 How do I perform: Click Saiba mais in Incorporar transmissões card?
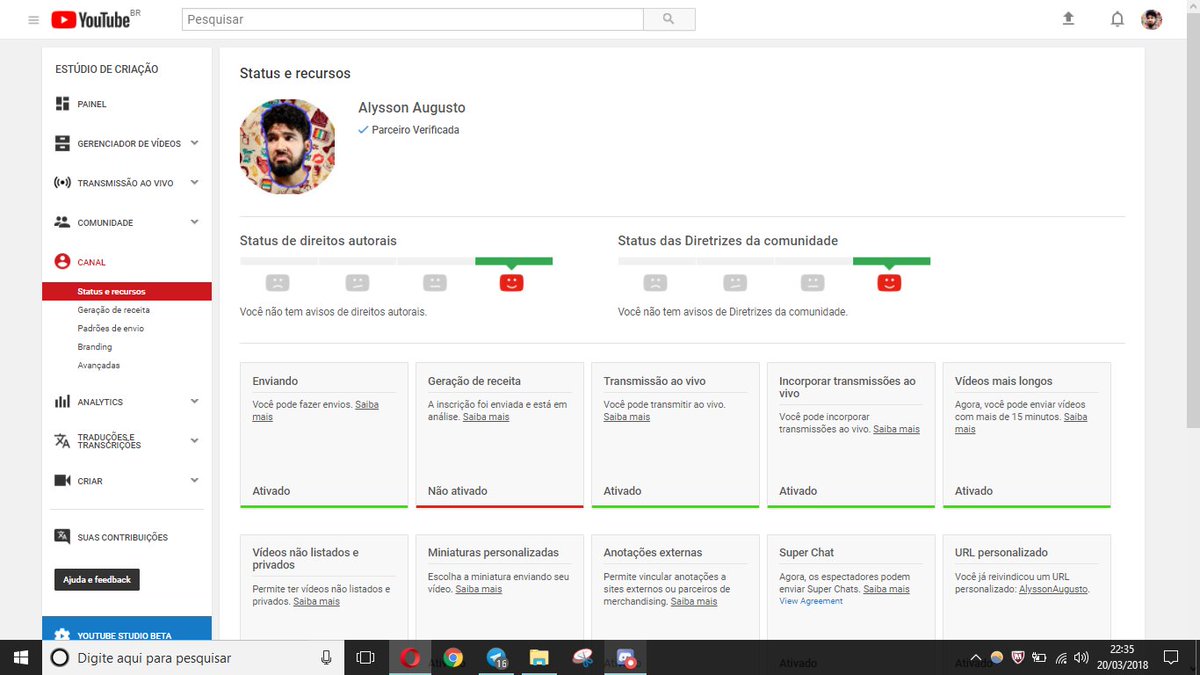click(896, 429)
